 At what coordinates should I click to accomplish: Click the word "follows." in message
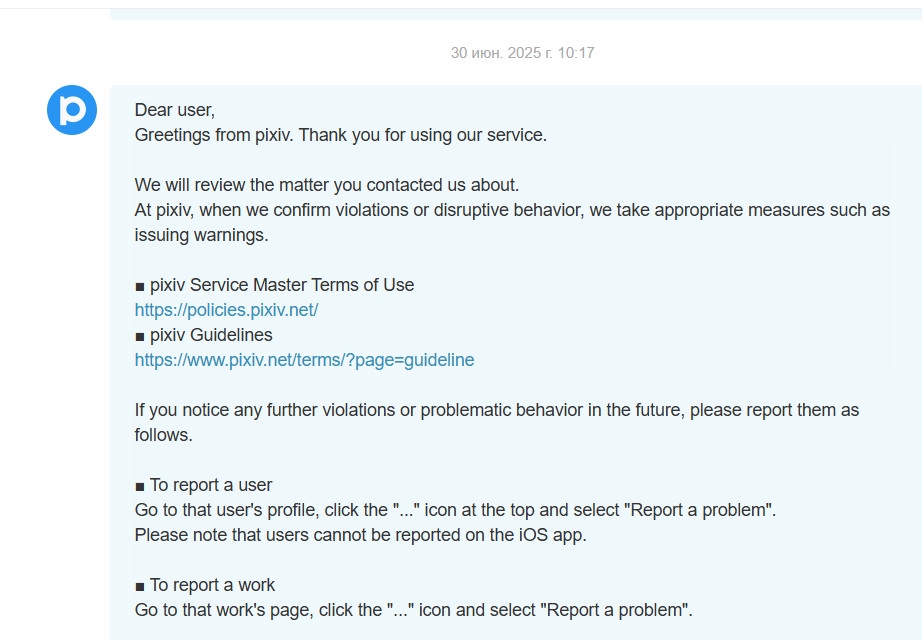click(163, 435)
